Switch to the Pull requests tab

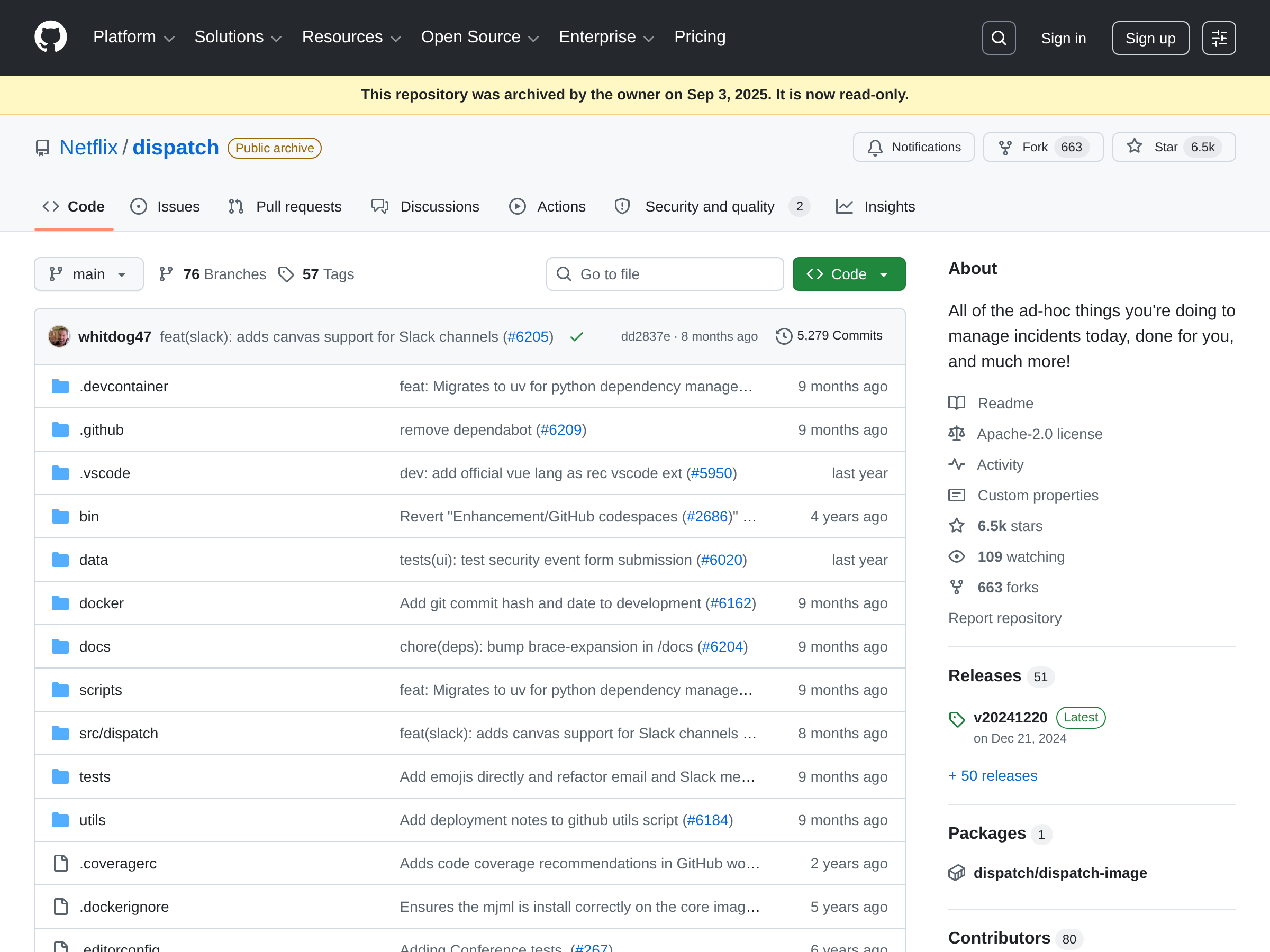pos(285,207)
